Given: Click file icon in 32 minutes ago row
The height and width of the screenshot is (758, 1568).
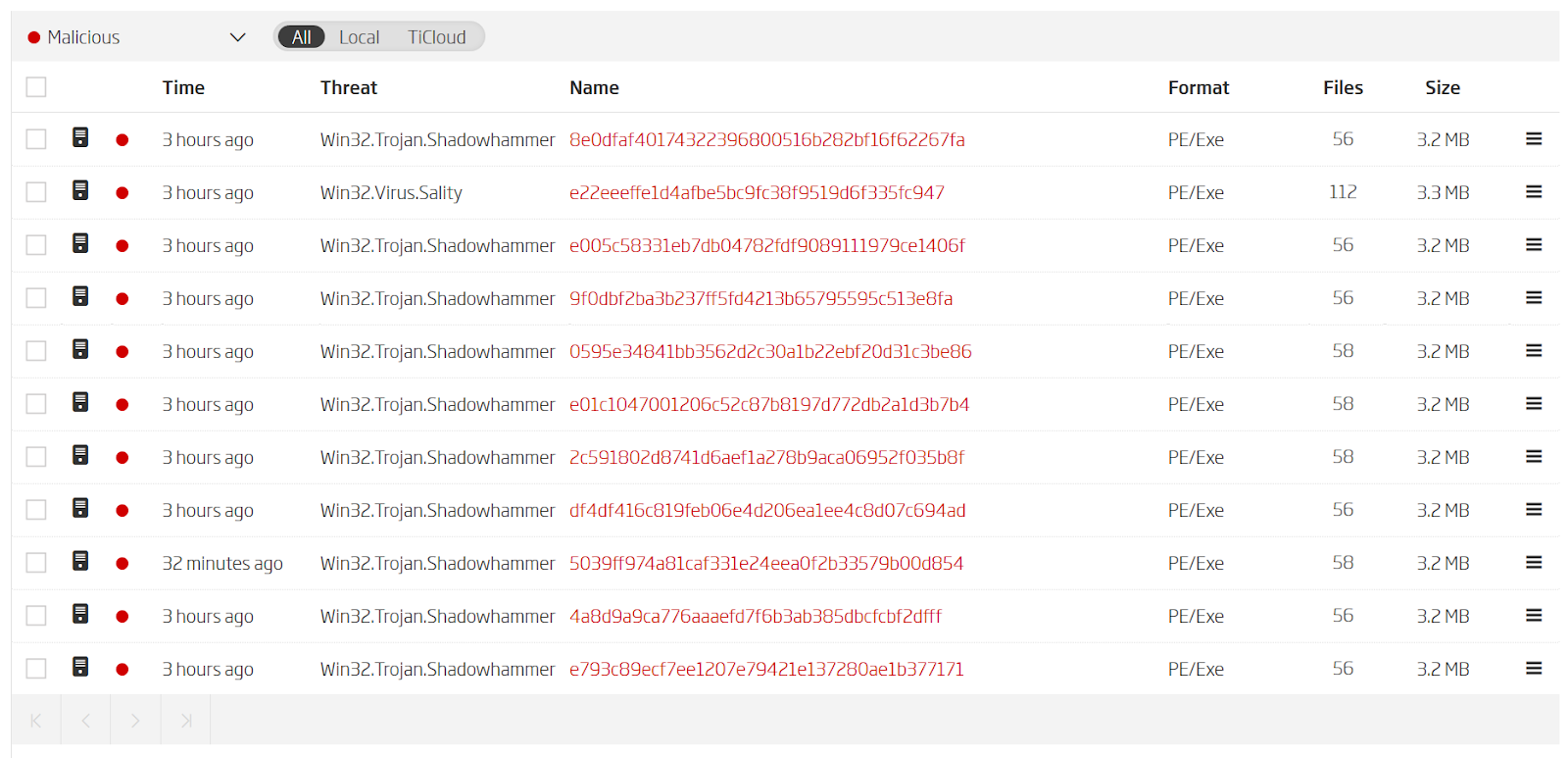Looking at the screenshot, I should click(80, 561).
